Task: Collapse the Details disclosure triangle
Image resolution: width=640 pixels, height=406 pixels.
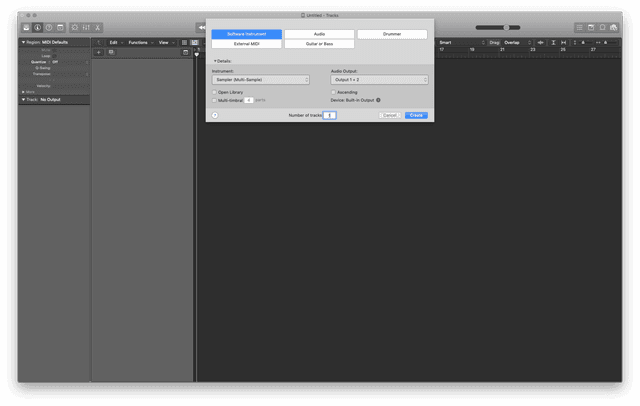Action: pos(215,61)
